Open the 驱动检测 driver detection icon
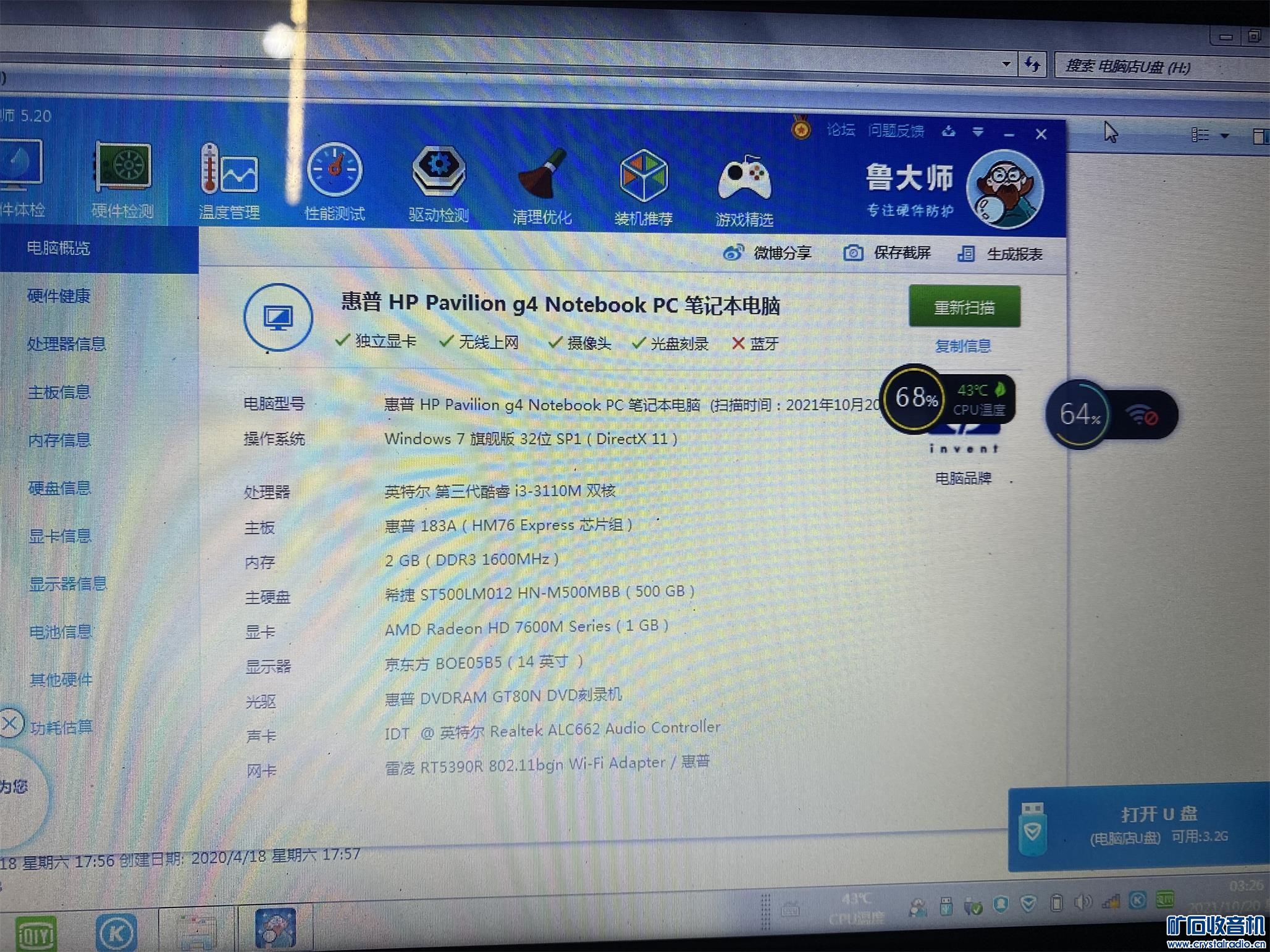This screenshot has width=1270, height=952. pos(439,183)
